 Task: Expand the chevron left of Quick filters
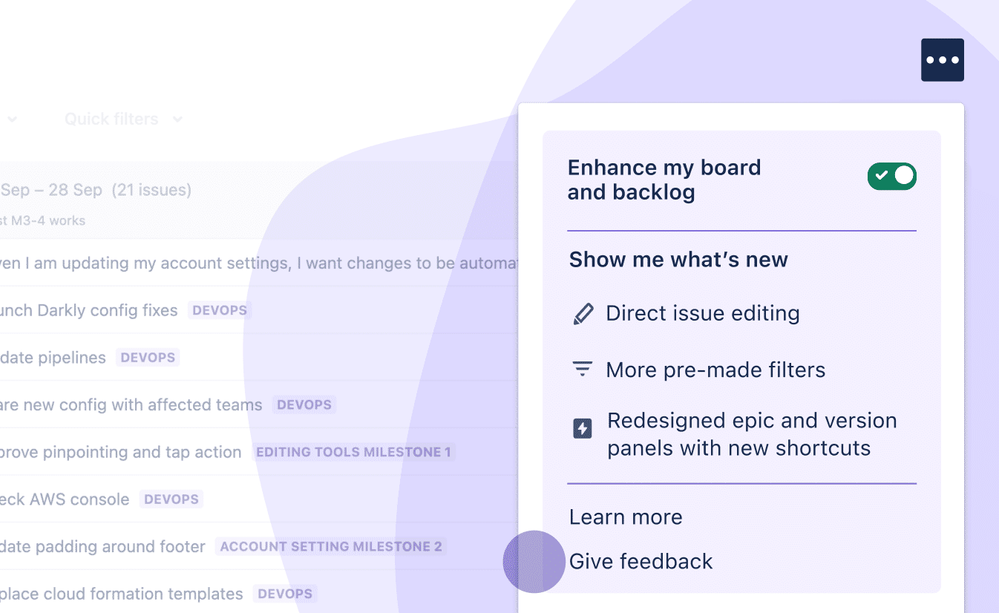point(11,119)
